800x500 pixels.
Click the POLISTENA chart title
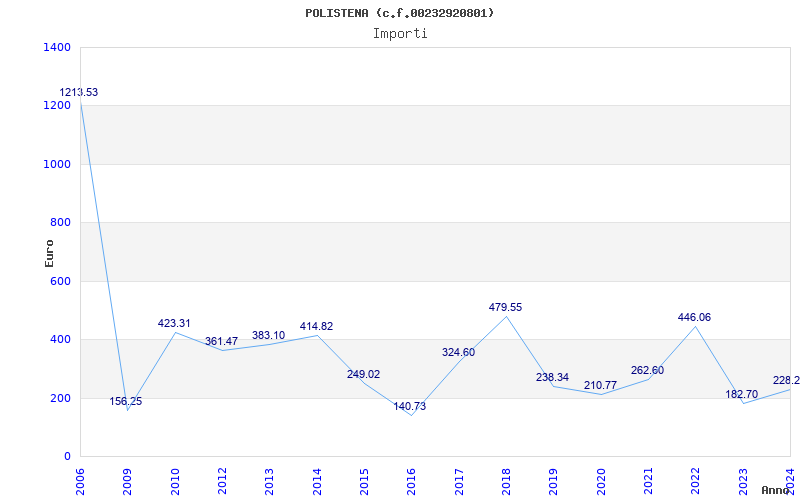tap(400, 13)
